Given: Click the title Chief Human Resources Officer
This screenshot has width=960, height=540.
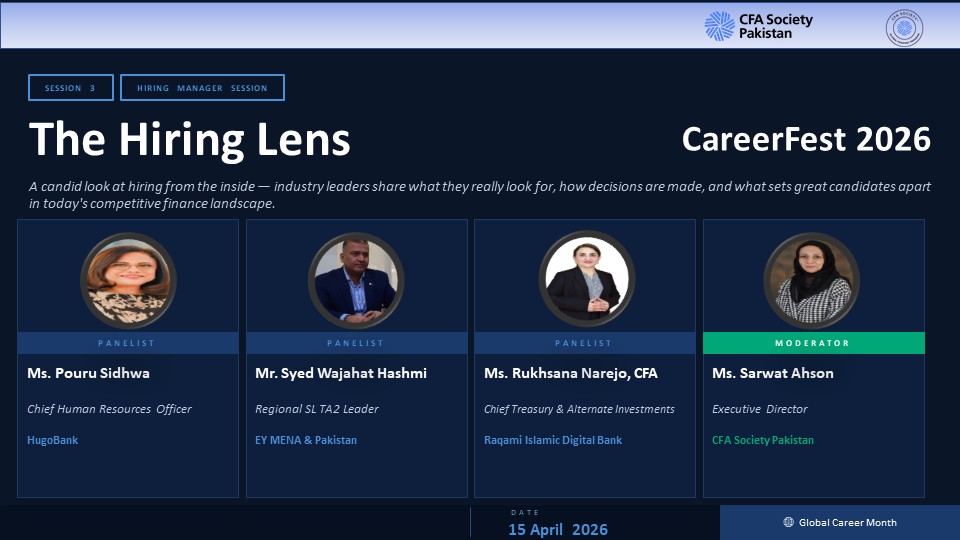Looking at the screenshot, I should (x=109, y=409).
